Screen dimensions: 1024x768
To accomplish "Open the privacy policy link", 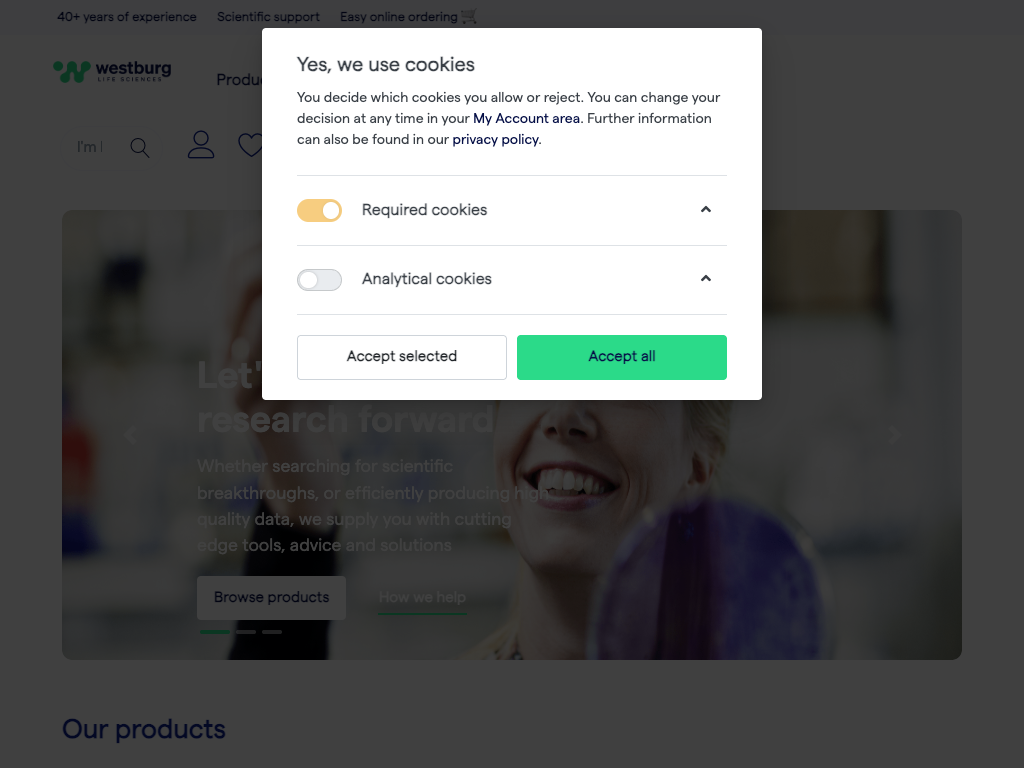I will 495,140.
